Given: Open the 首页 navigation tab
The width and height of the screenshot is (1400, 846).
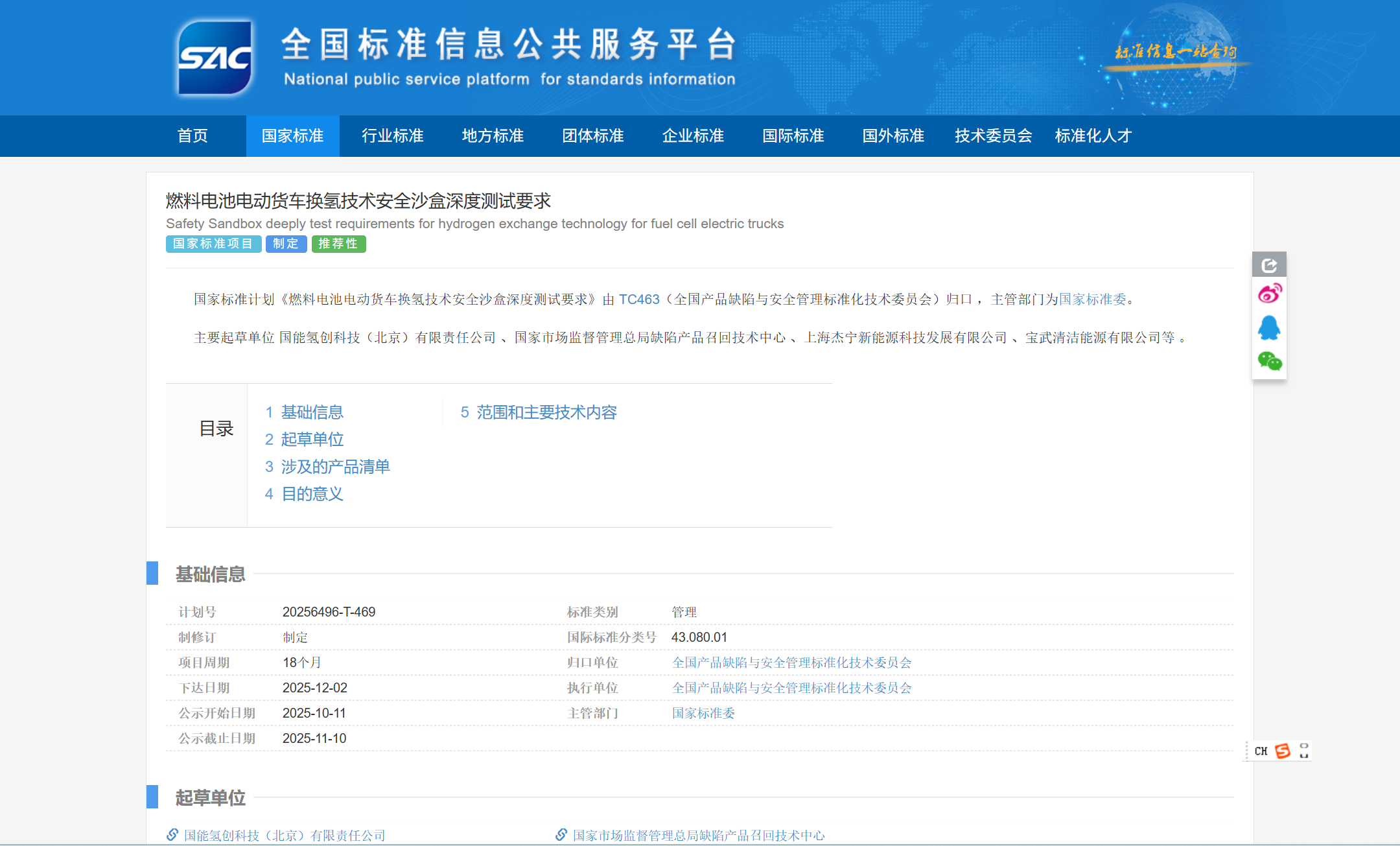Looking at the screenshot, I should click(192, 136).
